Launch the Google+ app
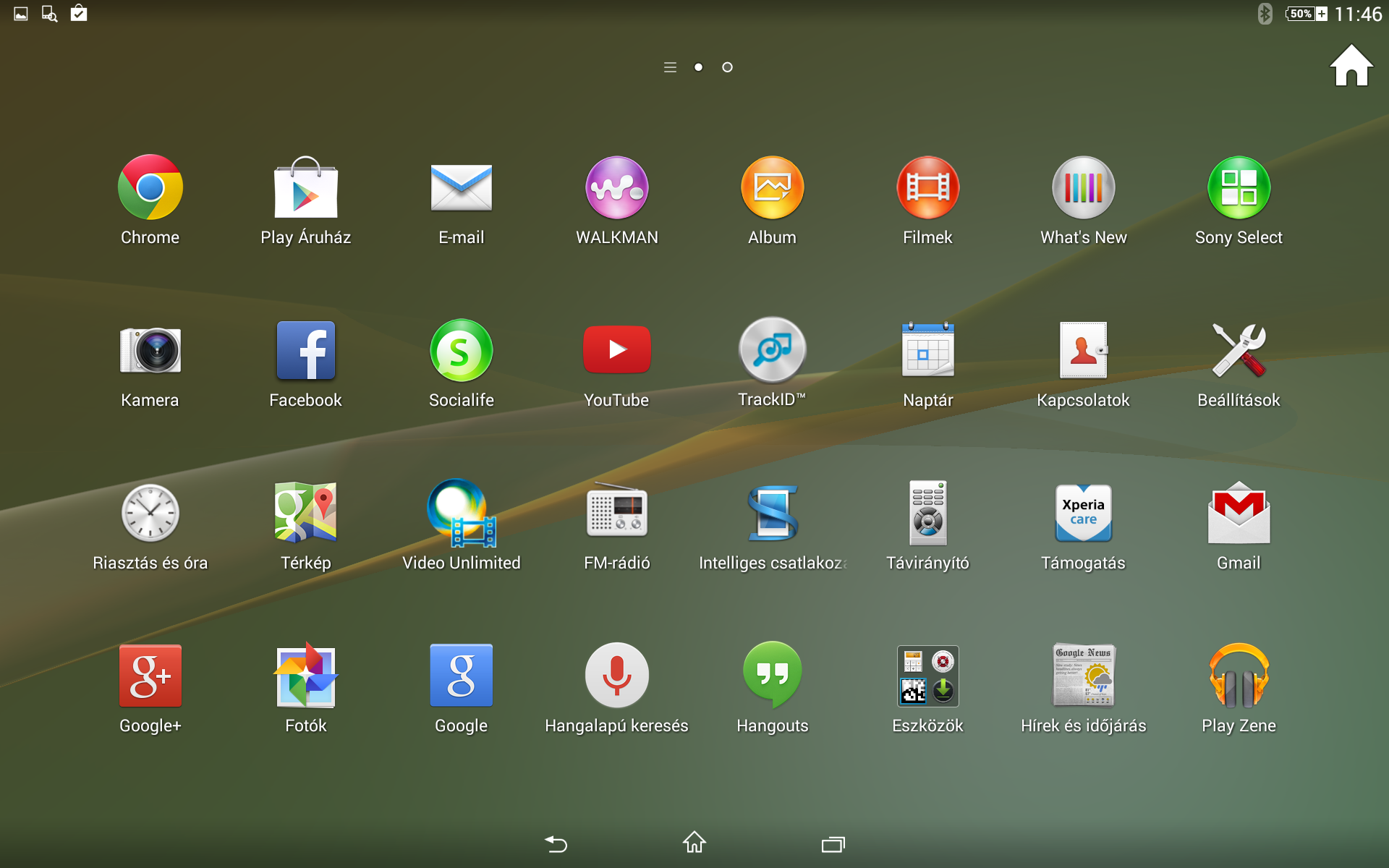This screenshot has height=868, width=1389. click(x=150, y=676)
